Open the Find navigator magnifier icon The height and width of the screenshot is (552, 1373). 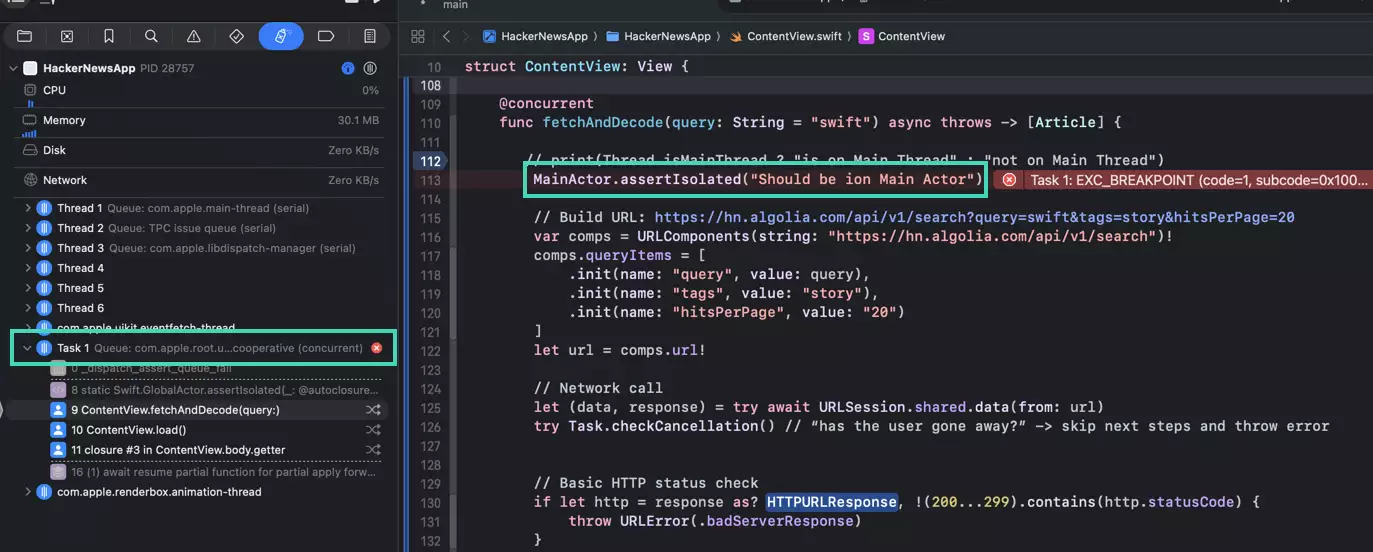tap(151, 36)
